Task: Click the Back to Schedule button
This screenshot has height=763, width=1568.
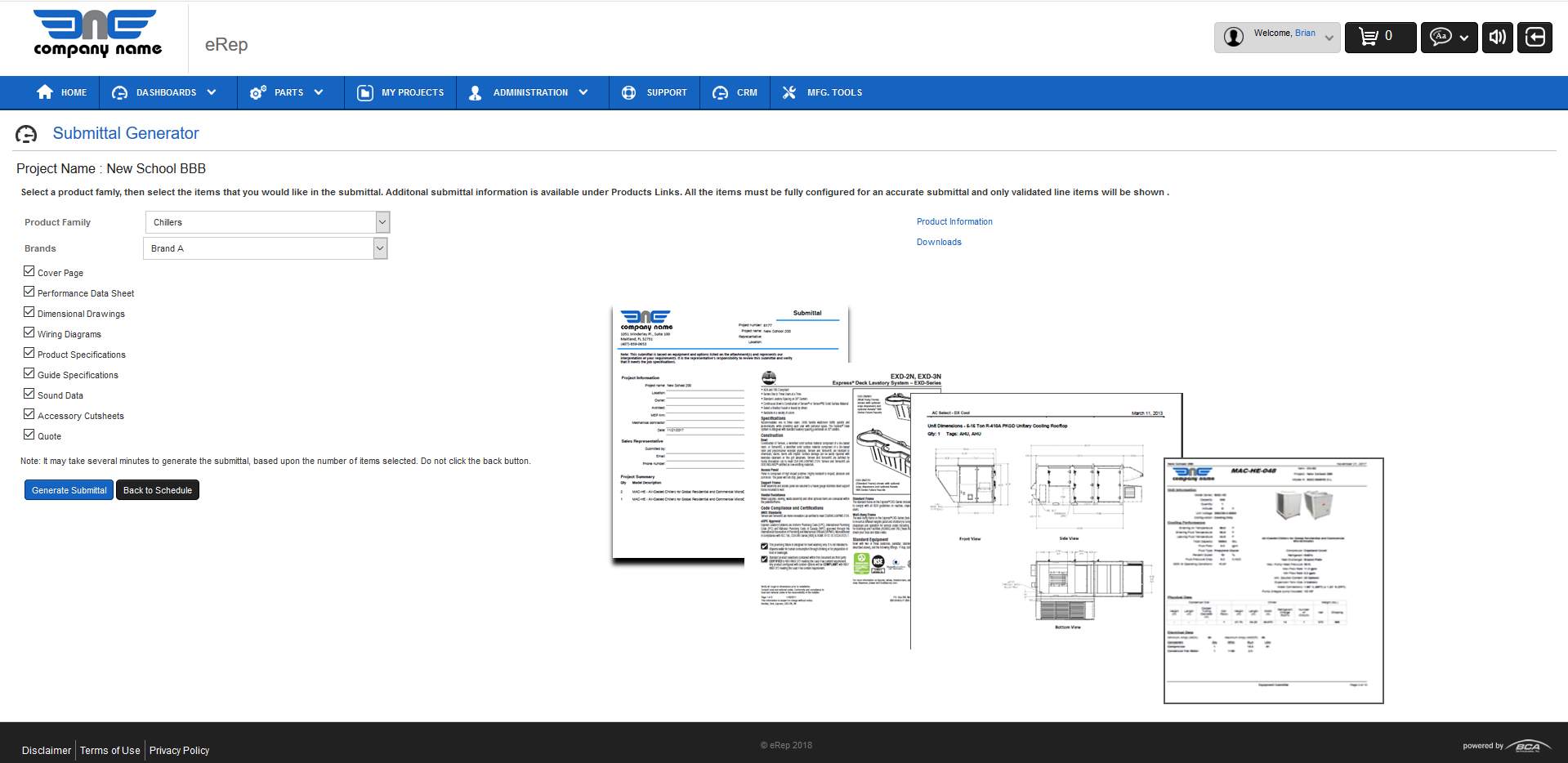Action: point(158,490)
